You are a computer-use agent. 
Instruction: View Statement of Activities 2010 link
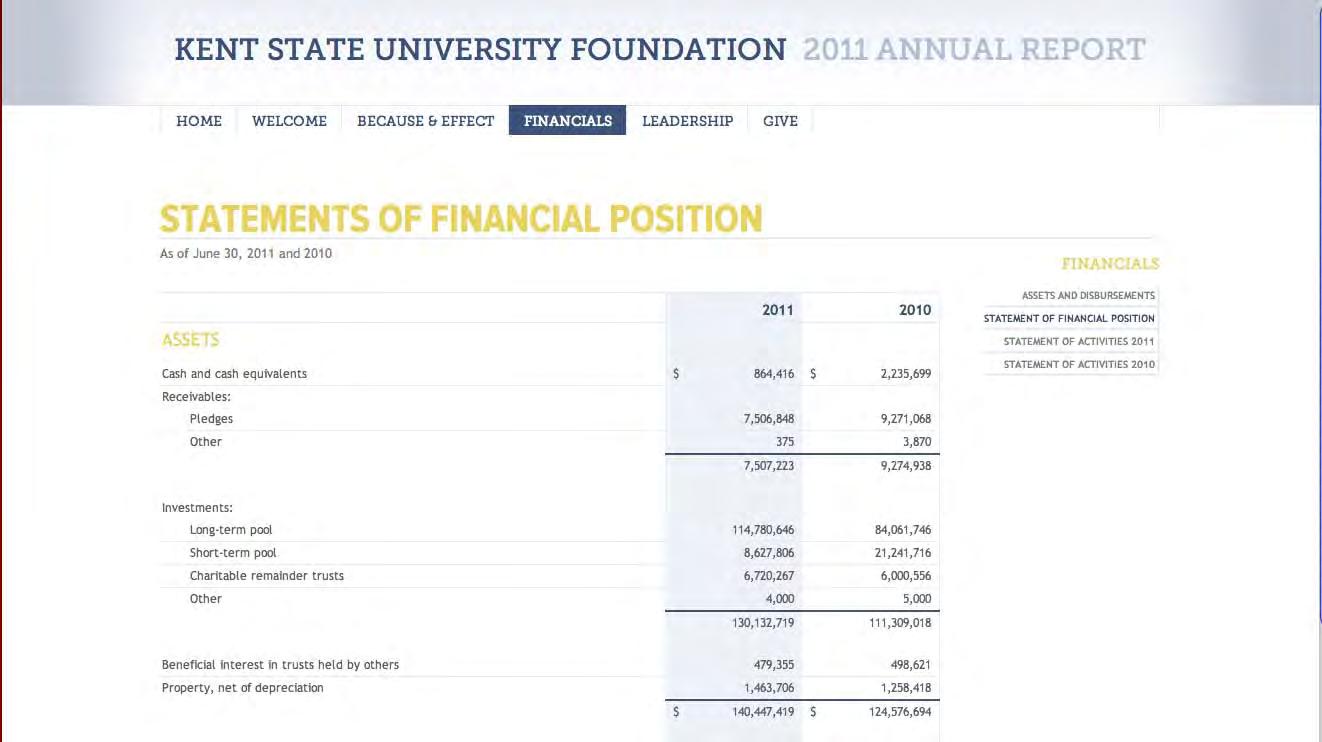[x=1079, y=365]
